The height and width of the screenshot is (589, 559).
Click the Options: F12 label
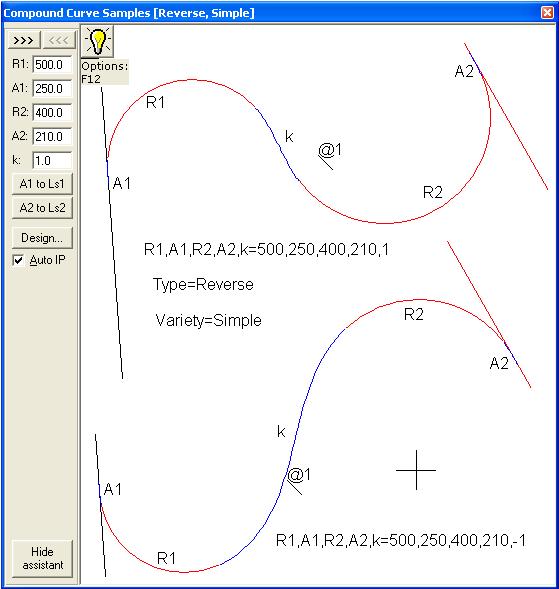click(105, 72)
